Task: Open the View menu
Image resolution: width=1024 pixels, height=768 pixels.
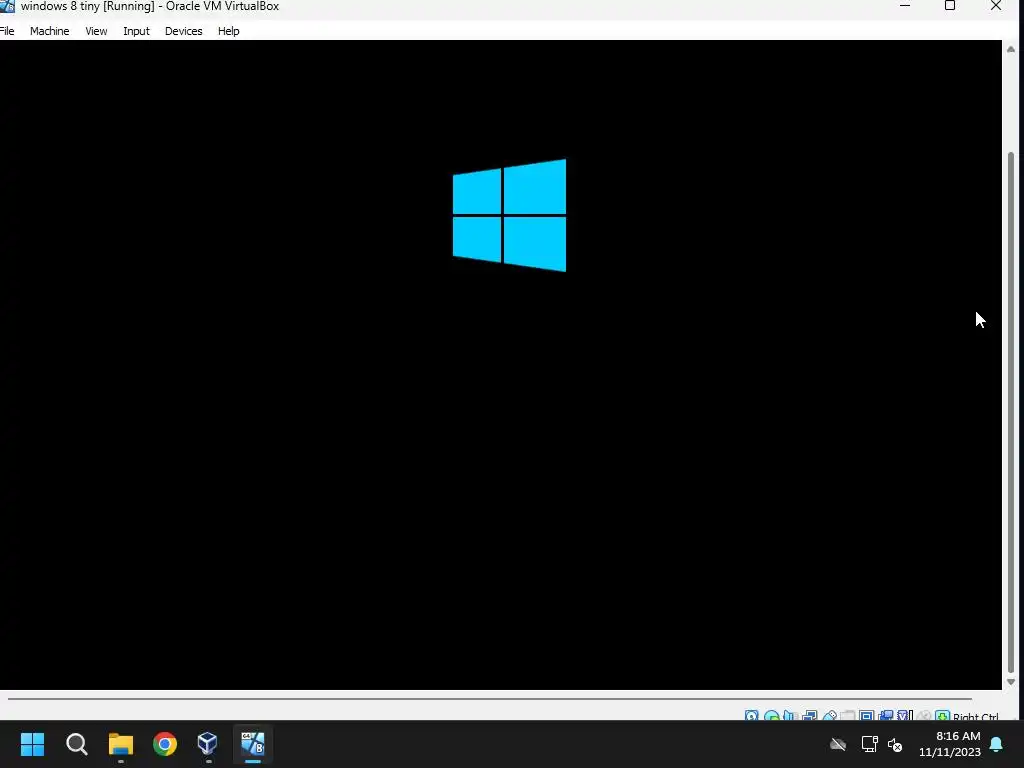Action: click(96, 31)
